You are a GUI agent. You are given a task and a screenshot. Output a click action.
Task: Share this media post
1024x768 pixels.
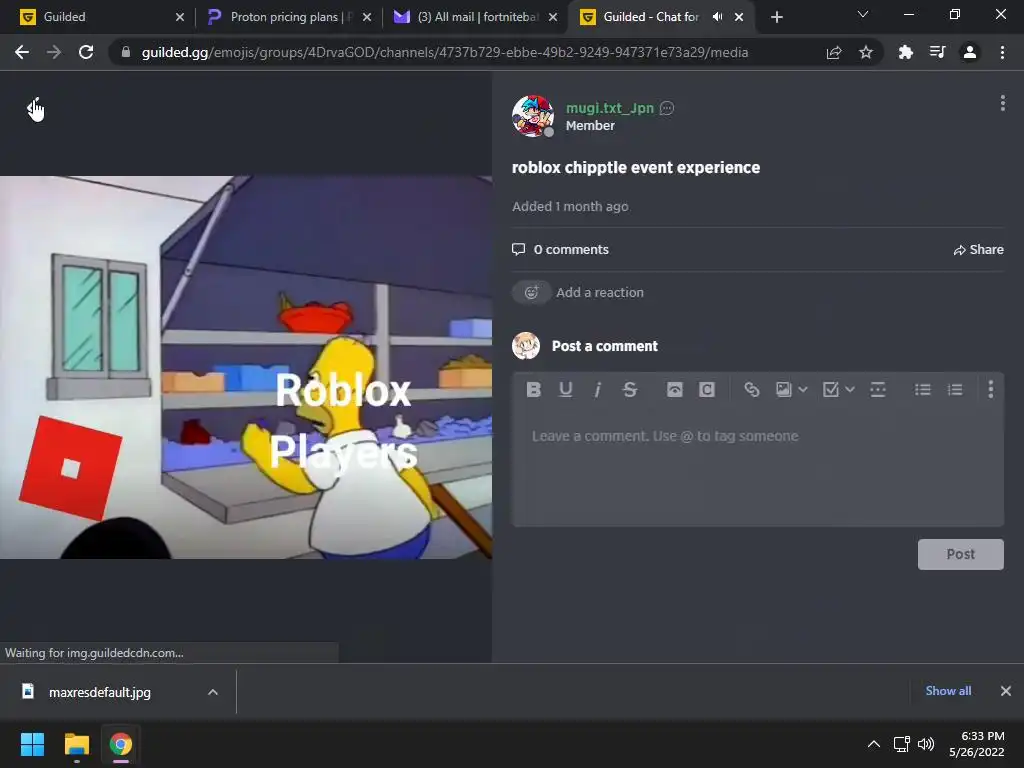(x=978, y=249)
